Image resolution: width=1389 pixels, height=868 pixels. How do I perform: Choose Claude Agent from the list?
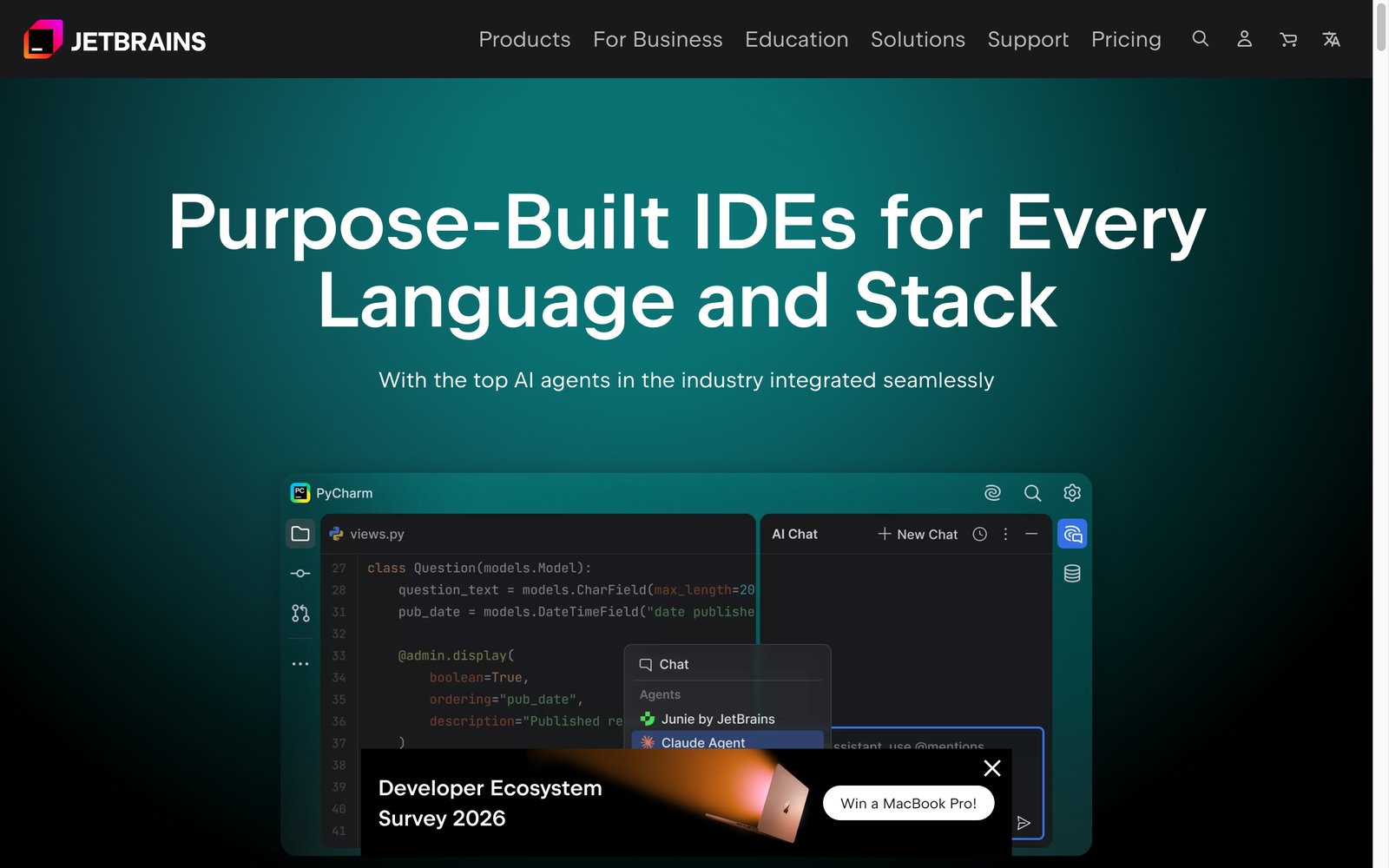coord(727,742)
